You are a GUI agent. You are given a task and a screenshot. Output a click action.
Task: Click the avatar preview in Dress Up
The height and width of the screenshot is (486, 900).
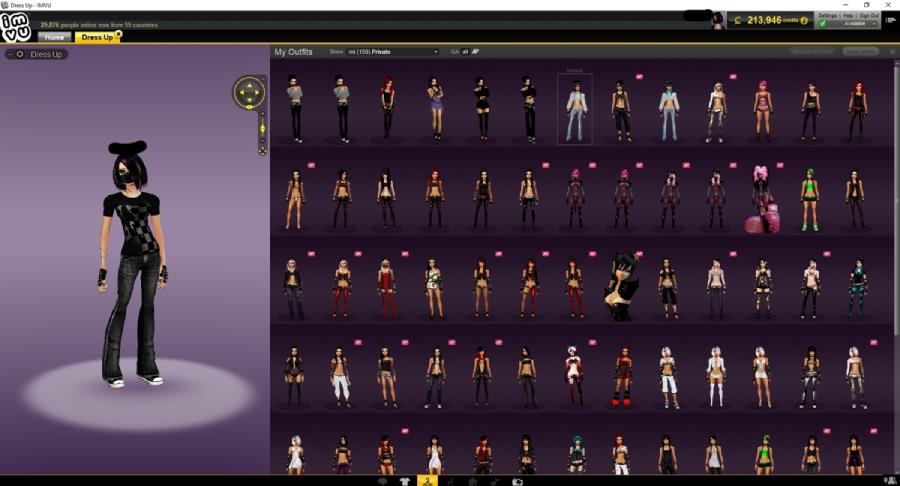[x=134, y=264]
